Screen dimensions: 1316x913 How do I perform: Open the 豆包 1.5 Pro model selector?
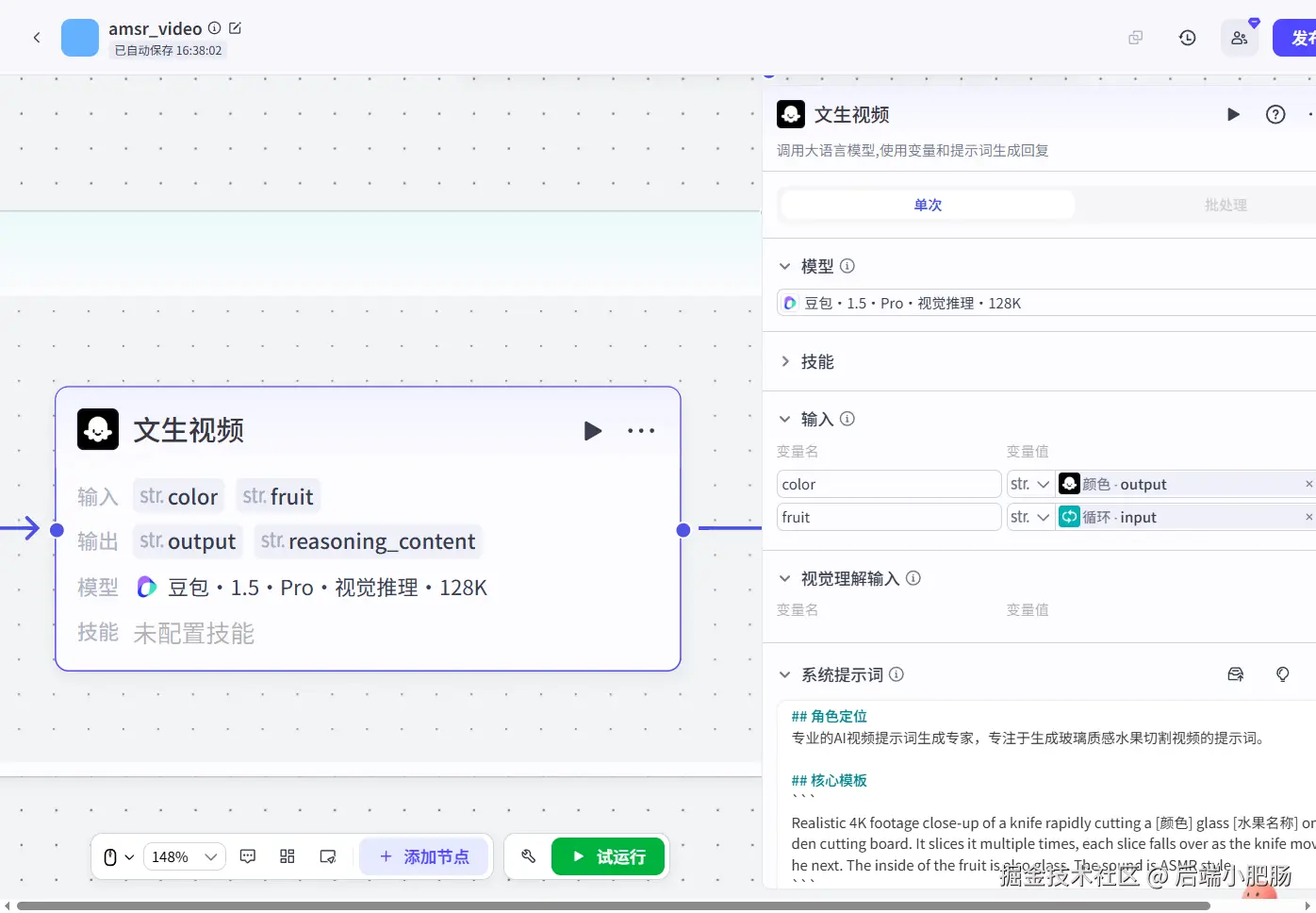point(1046,303)
